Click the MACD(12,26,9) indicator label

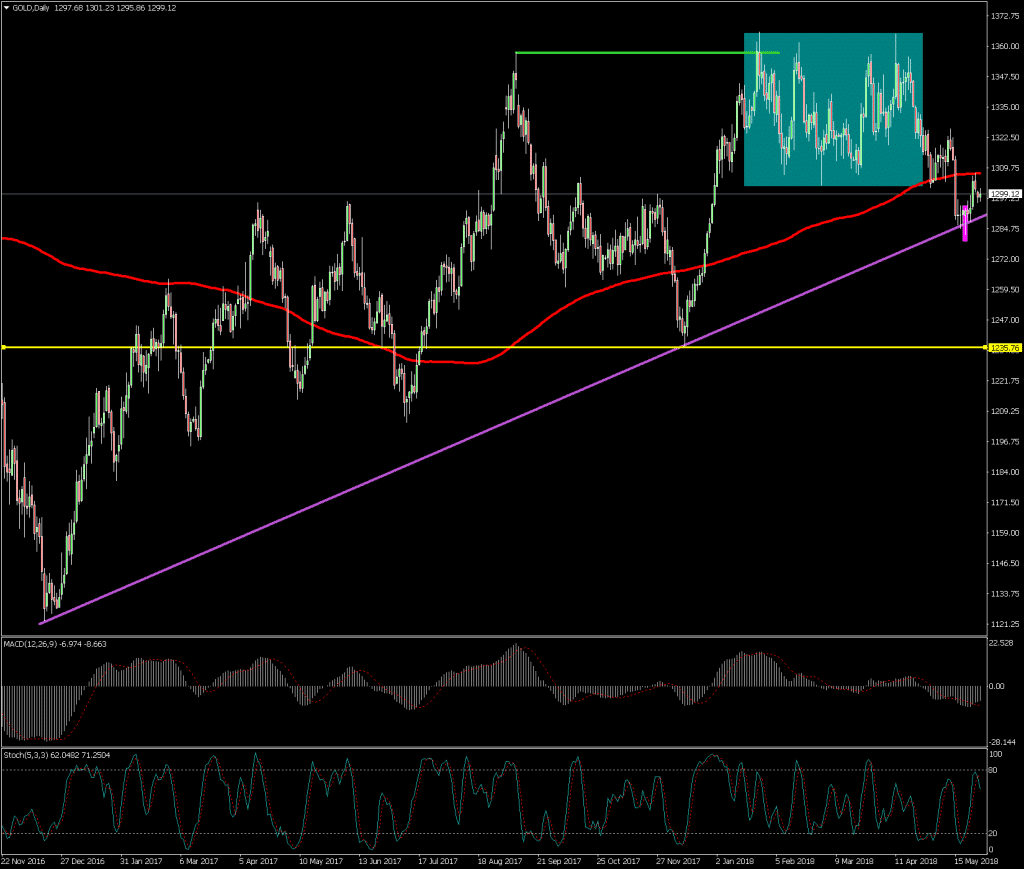55,644
